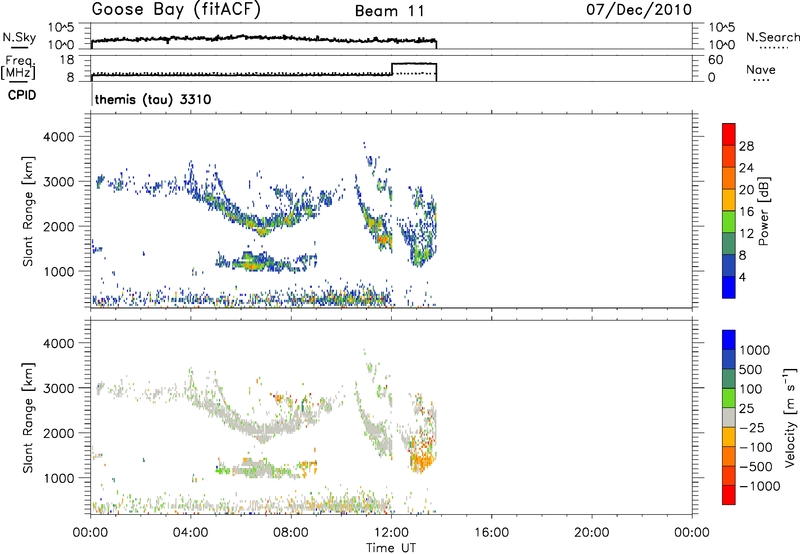Click the 16 label on the power colorbar
800x554 pixels.
[x=746, y=212]
